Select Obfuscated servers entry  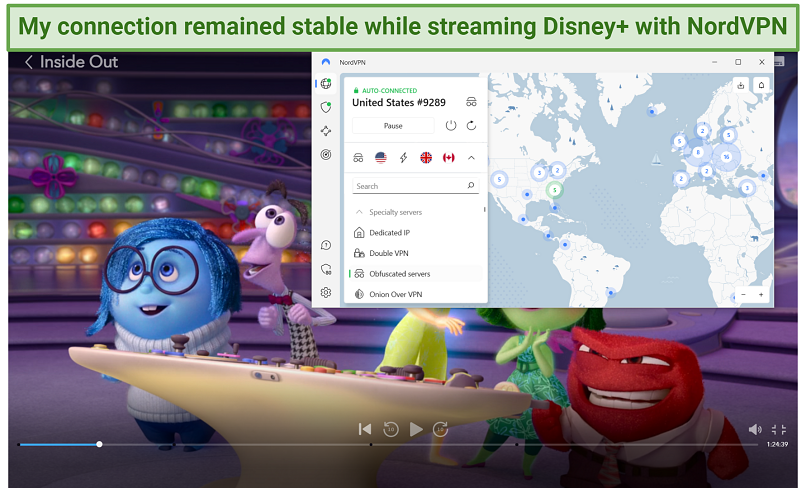point(415,274)
